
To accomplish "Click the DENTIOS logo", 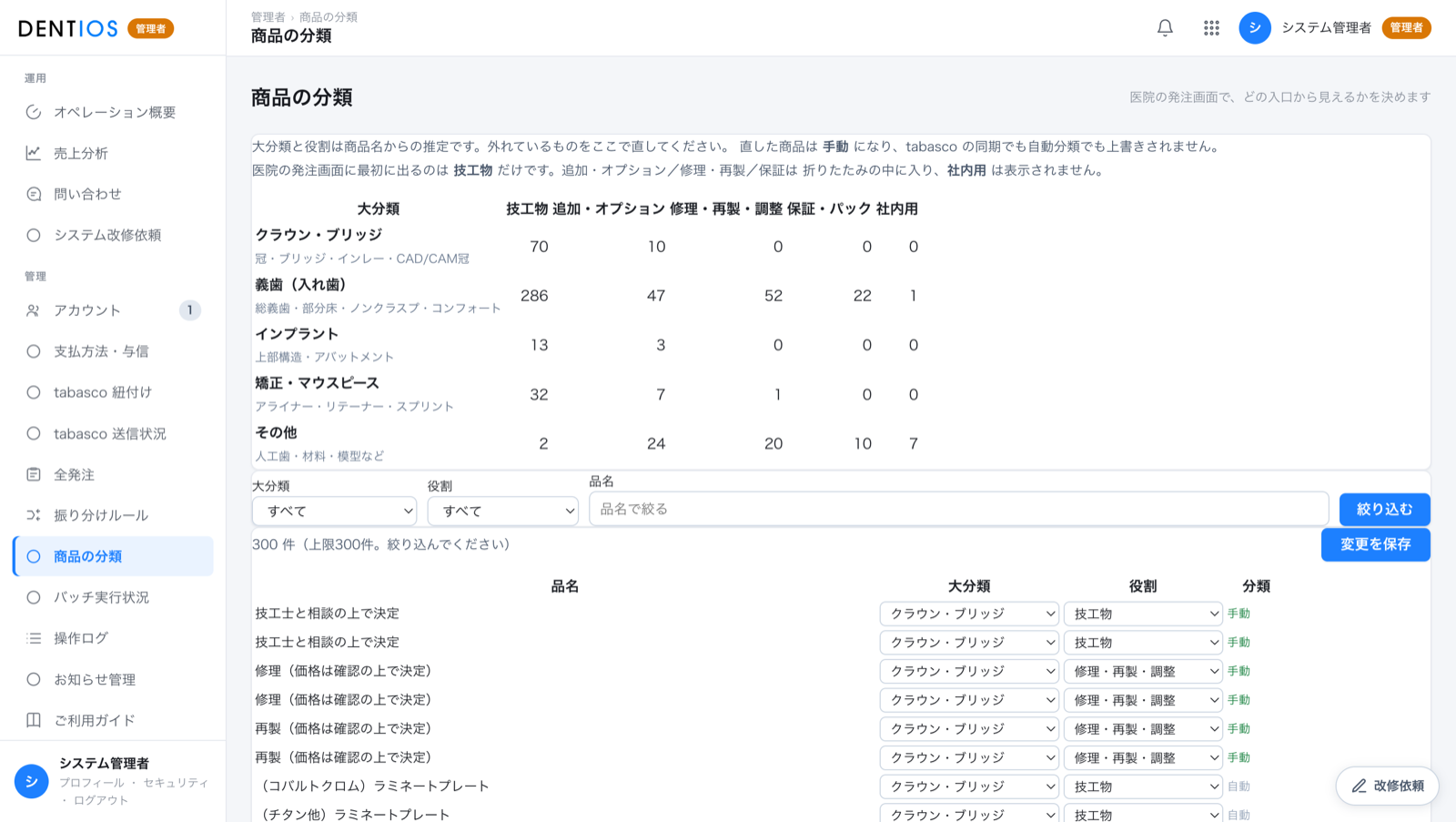I will 68,28.
